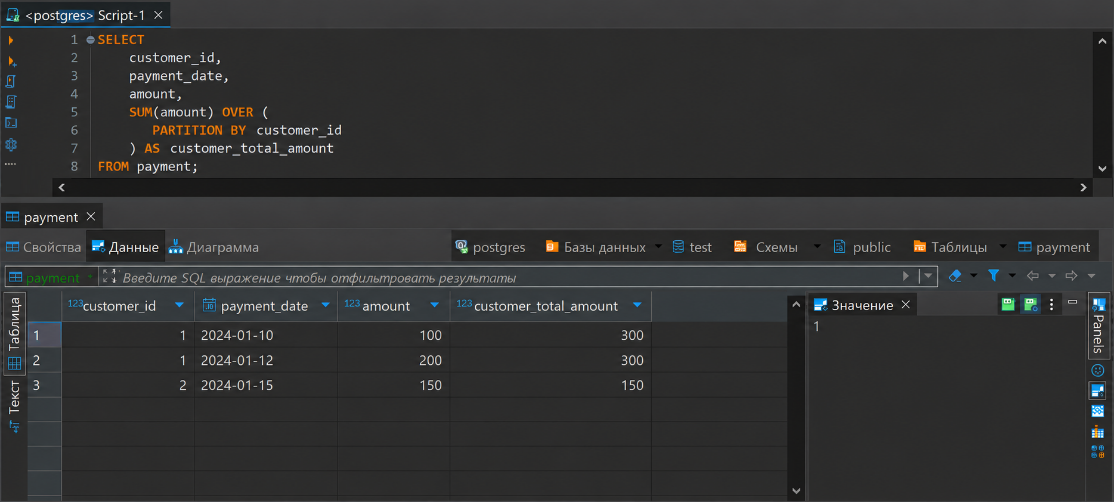Click the explain execution plan icon
This screenshot has height=502, width=1114.
pos(11,102)
